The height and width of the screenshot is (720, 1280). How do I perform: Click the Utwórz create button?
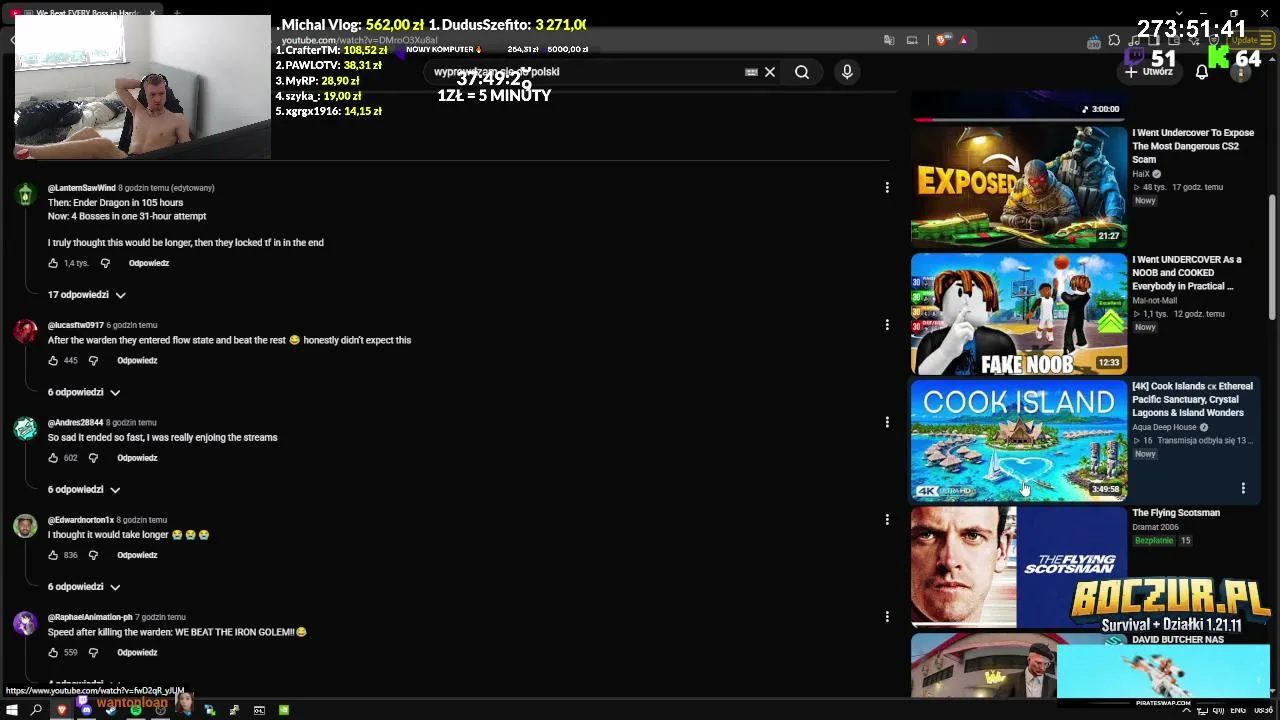1149,72
